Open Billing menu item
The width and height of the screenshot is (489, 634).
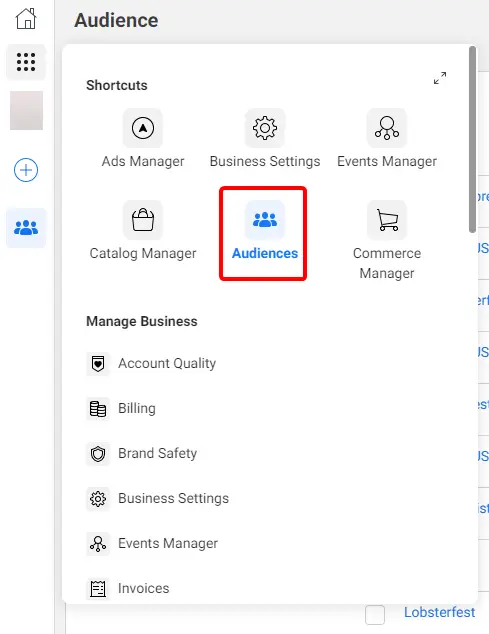(x=137, y=408)
